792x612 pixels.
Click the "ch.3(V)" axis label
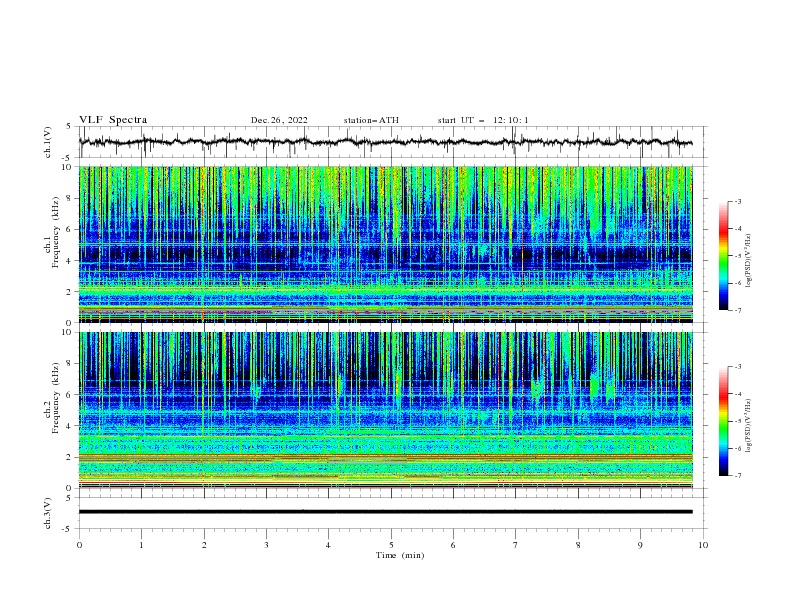click(x=47, y=513)
